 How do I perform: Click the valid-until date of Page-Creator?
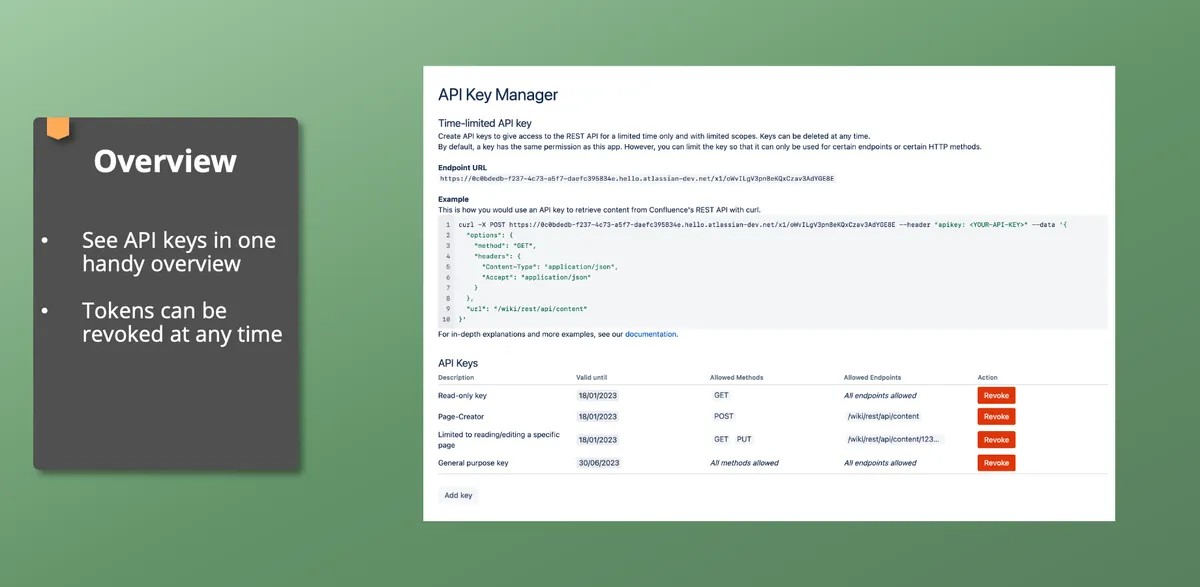coord(598,416)
